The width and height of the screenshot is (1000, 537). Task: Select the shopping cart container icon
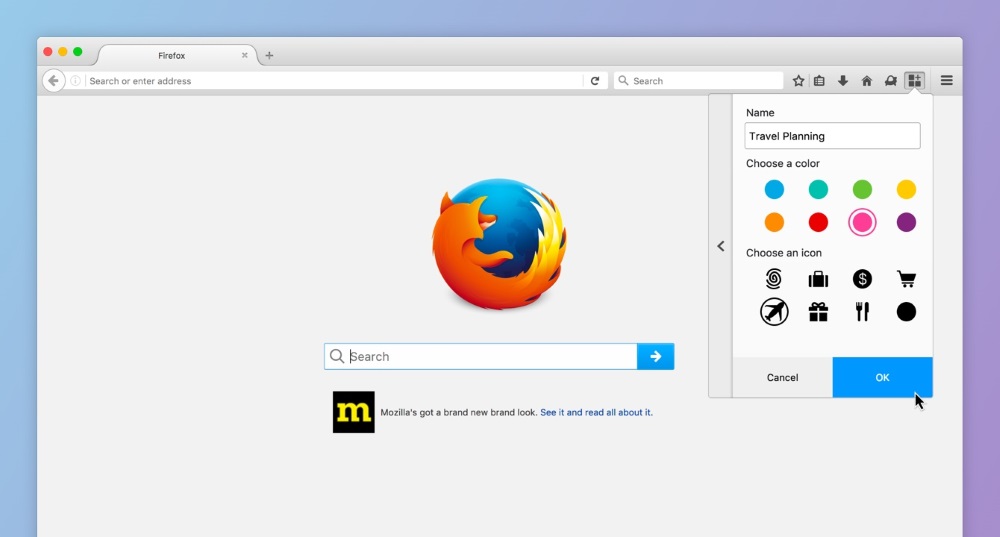point(906,279)
